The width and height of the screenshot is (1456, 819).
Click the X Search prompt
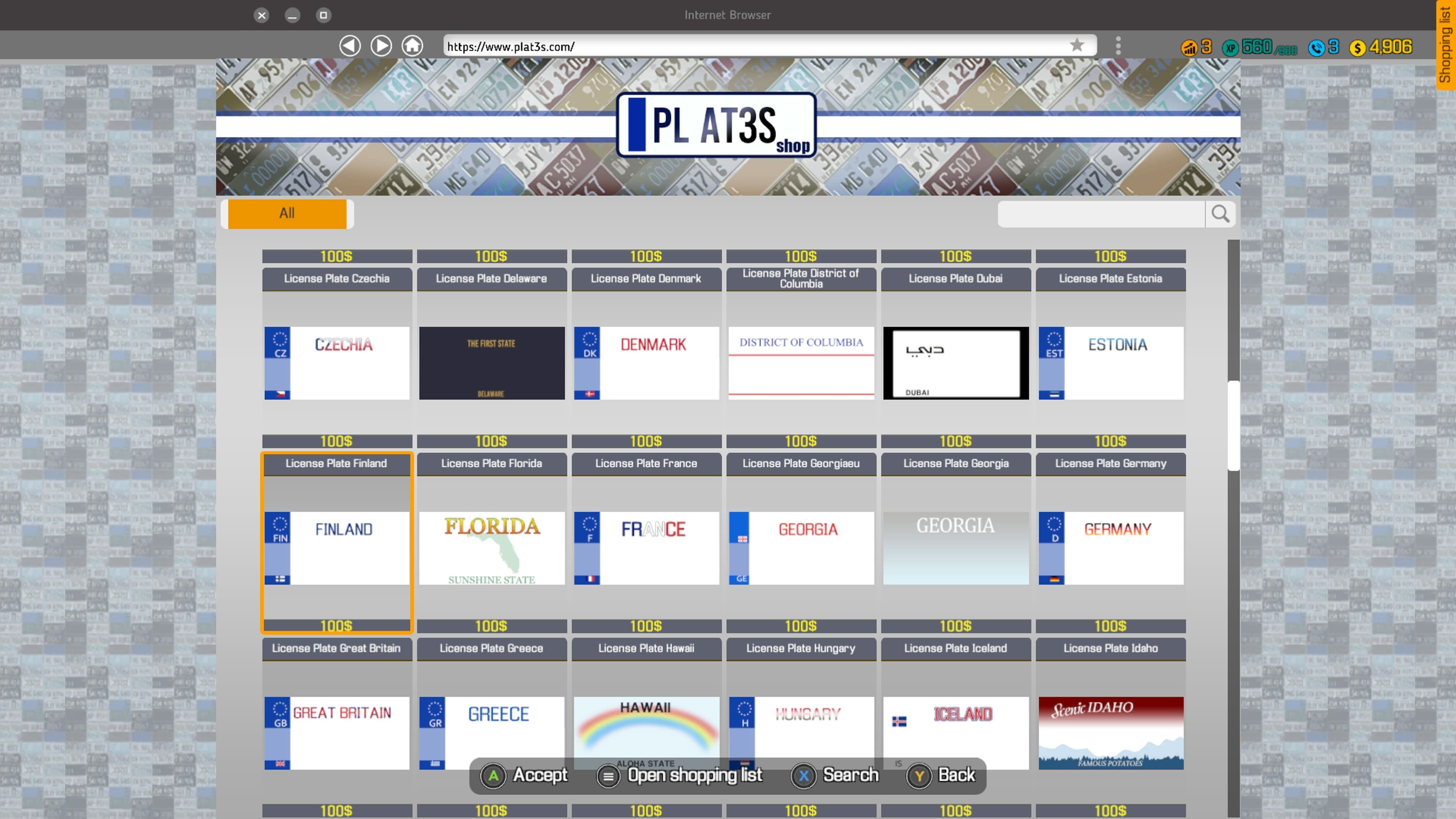[835, 775]
